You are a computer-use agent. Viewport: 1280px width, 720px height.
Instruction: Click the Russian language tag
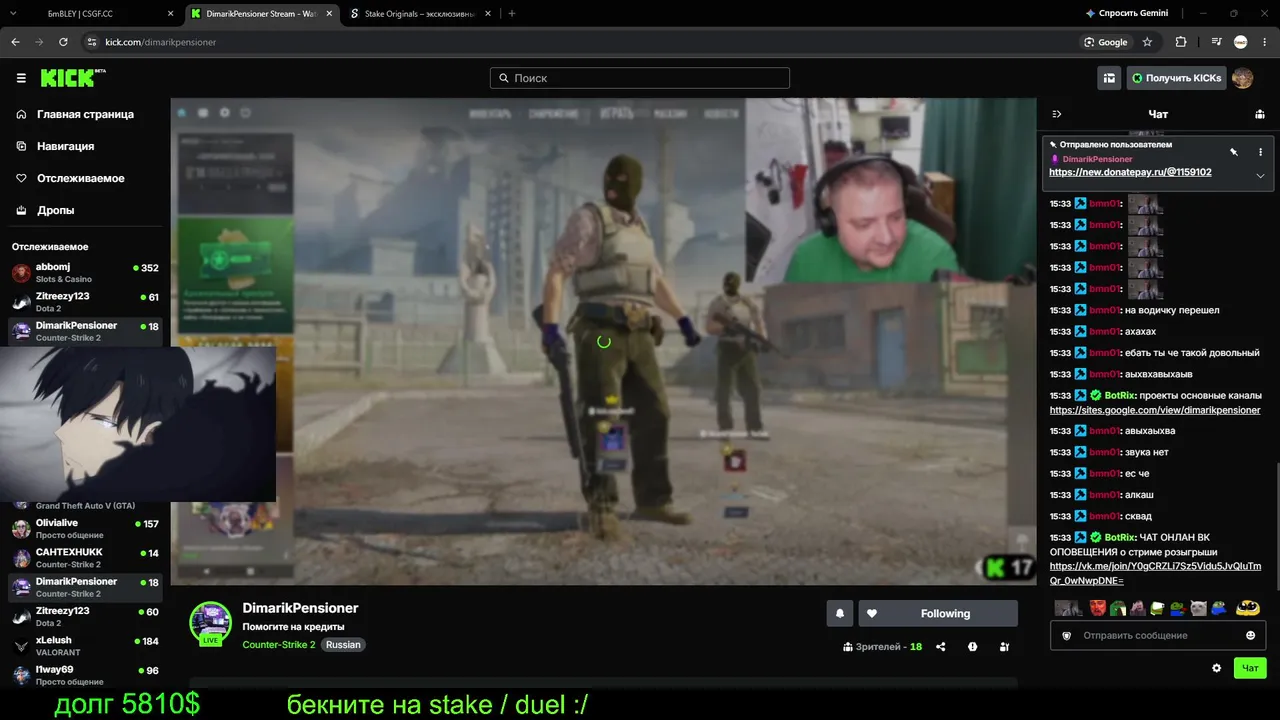[343, 645]
